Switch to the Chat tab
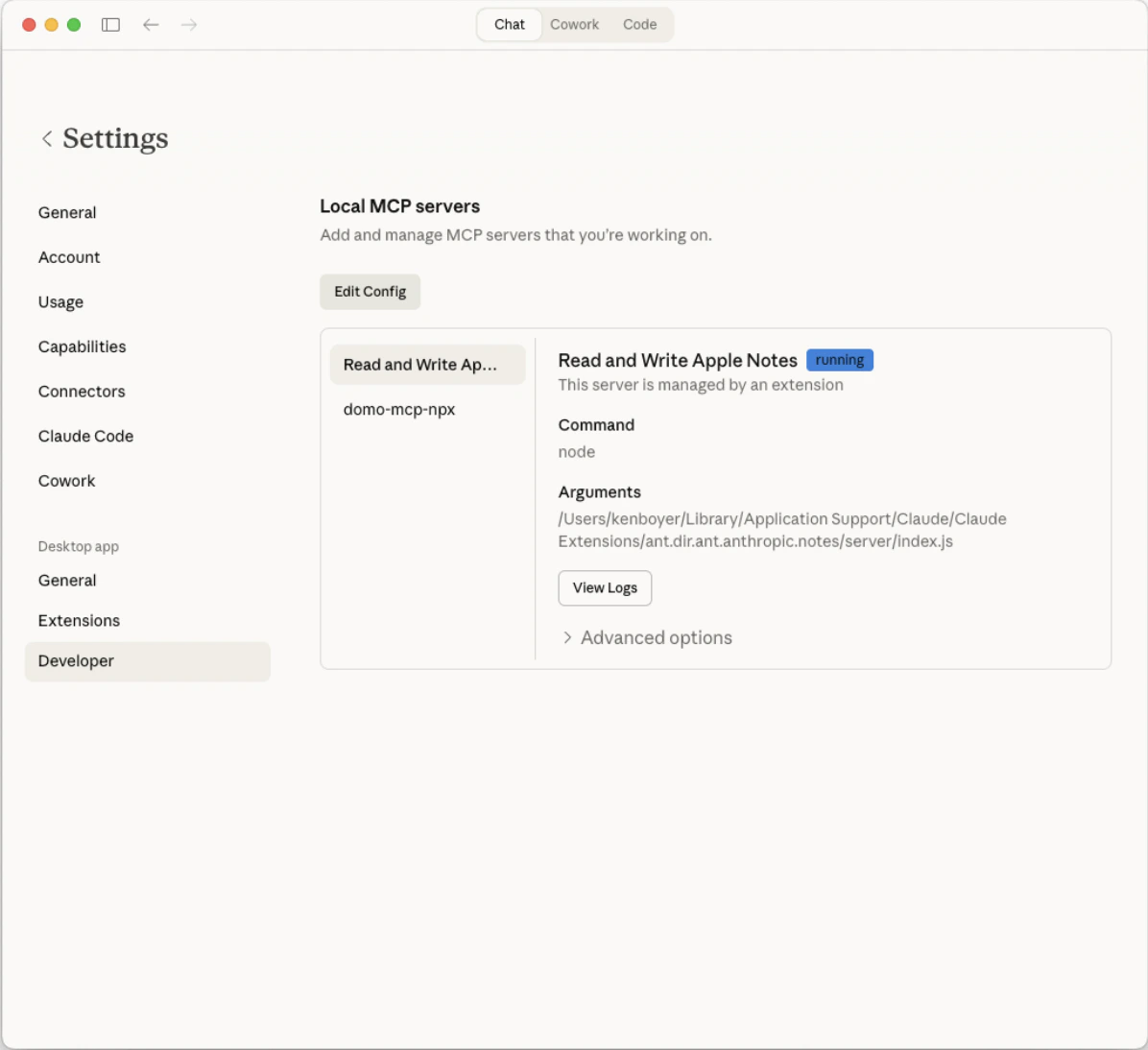1148x1050 pixels. [510, 25]
